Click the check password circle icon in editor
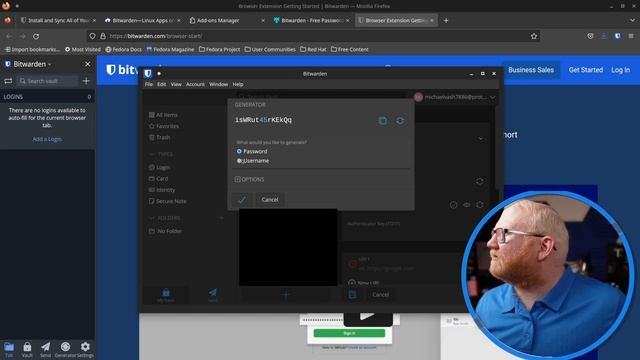This screenshot has height=360, width=640. click(x=453, y=205)
